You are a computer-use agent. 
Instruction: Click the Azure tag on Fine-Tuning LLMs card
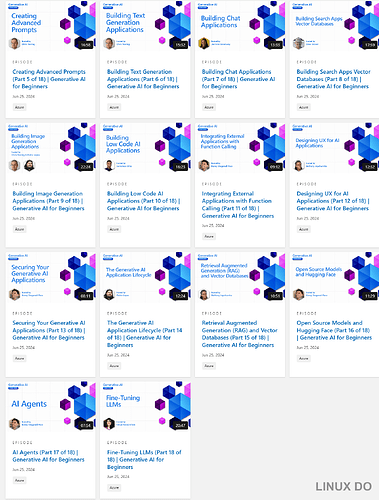click(114, 488)
